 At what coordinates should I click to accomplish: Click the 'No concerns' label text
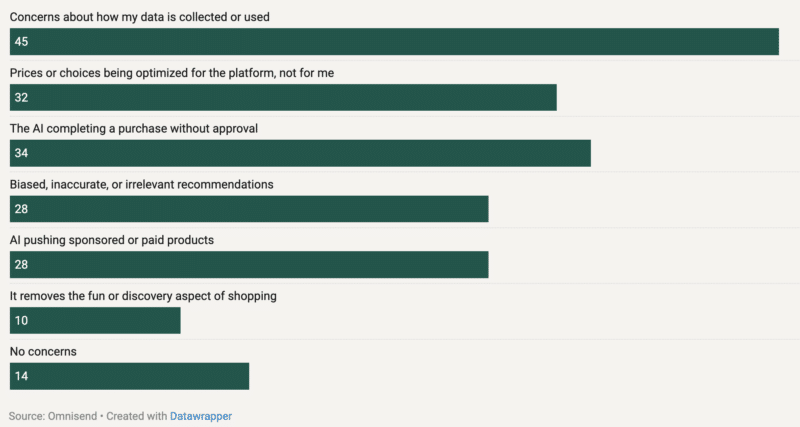[x=43, y=352]
